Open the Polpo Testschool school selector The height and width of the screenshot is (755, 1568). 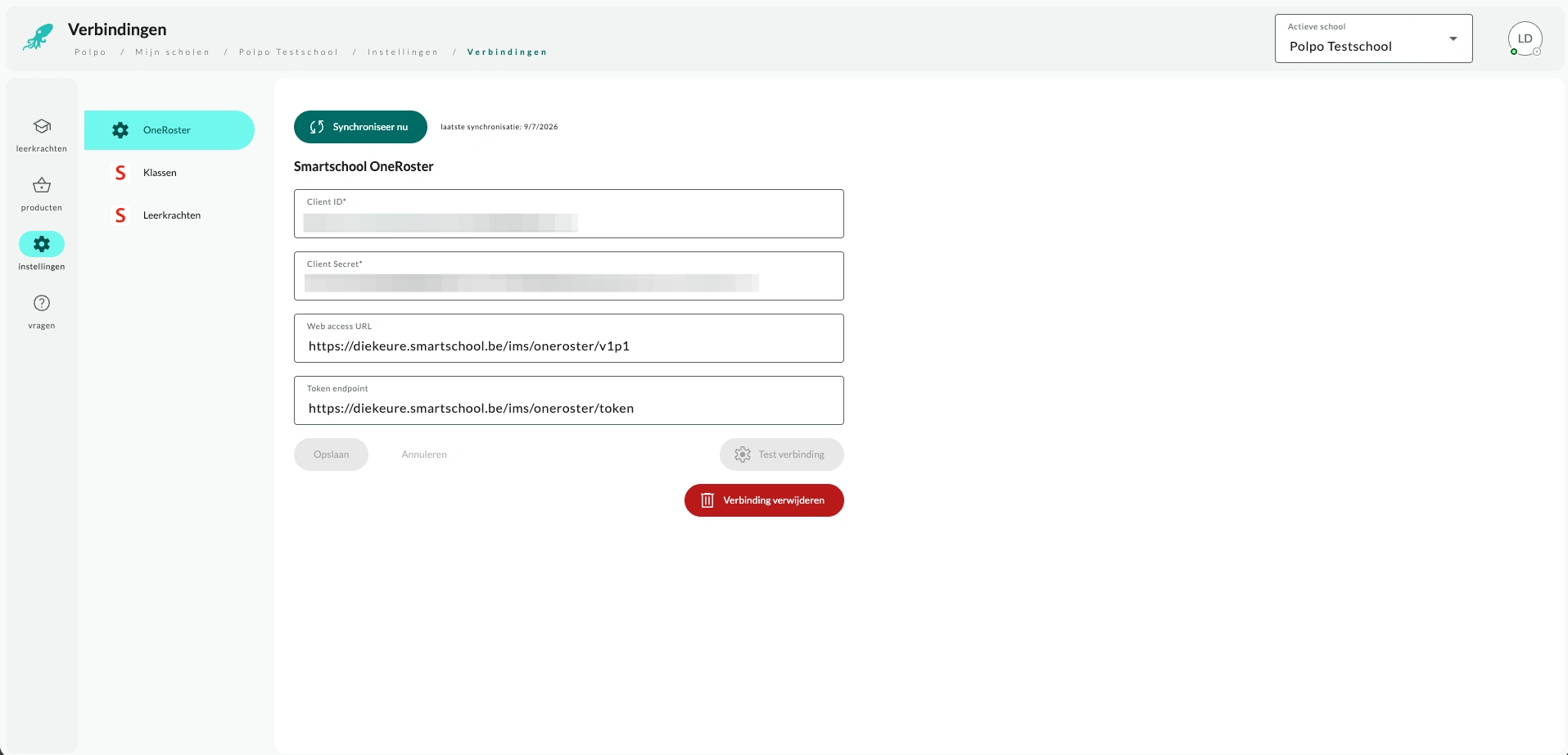click(x=1373, y=38)
